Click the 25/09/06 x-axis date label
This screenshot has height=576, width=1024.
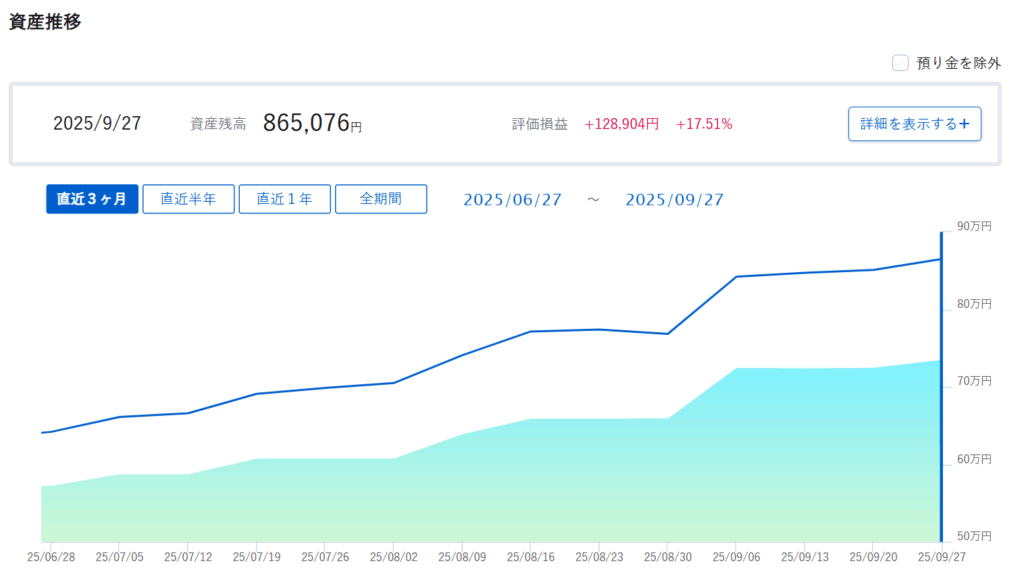[x=734, y=556]
